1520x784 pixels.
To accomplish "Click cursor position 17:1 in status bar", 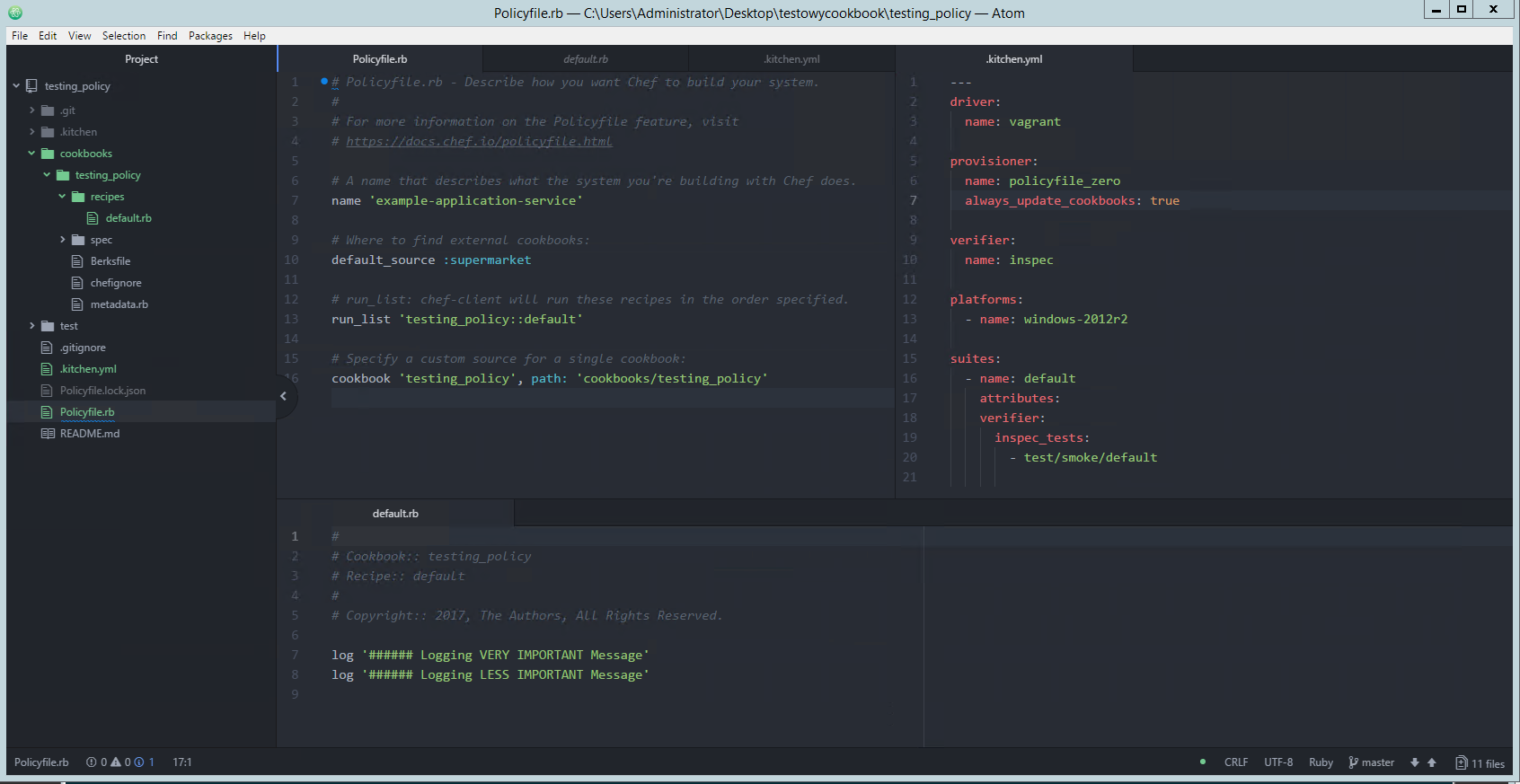I will tap(182, 762).
